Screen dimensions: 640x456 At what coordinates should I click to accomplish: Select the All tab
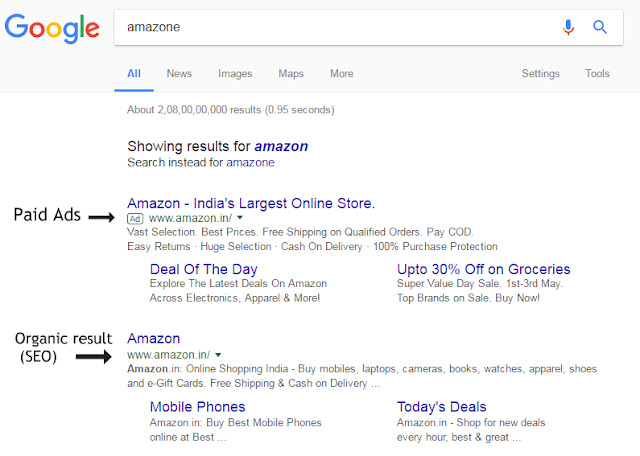click(x=134, y=73)
